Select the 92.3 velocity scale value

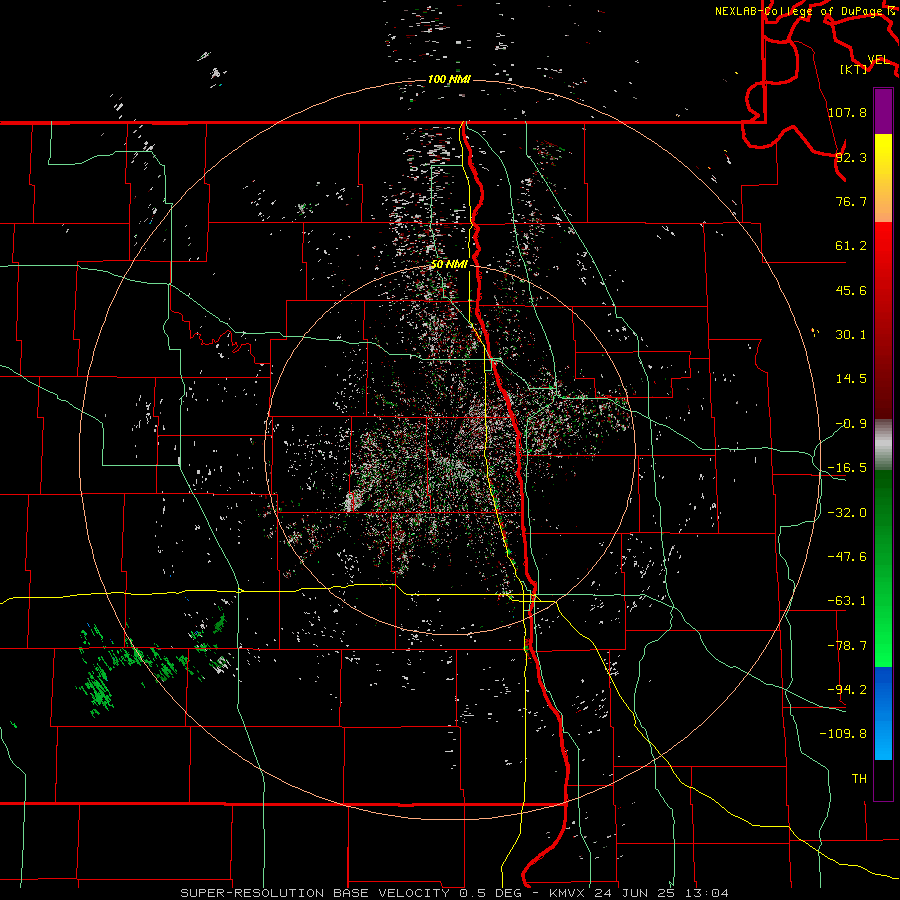851,157
